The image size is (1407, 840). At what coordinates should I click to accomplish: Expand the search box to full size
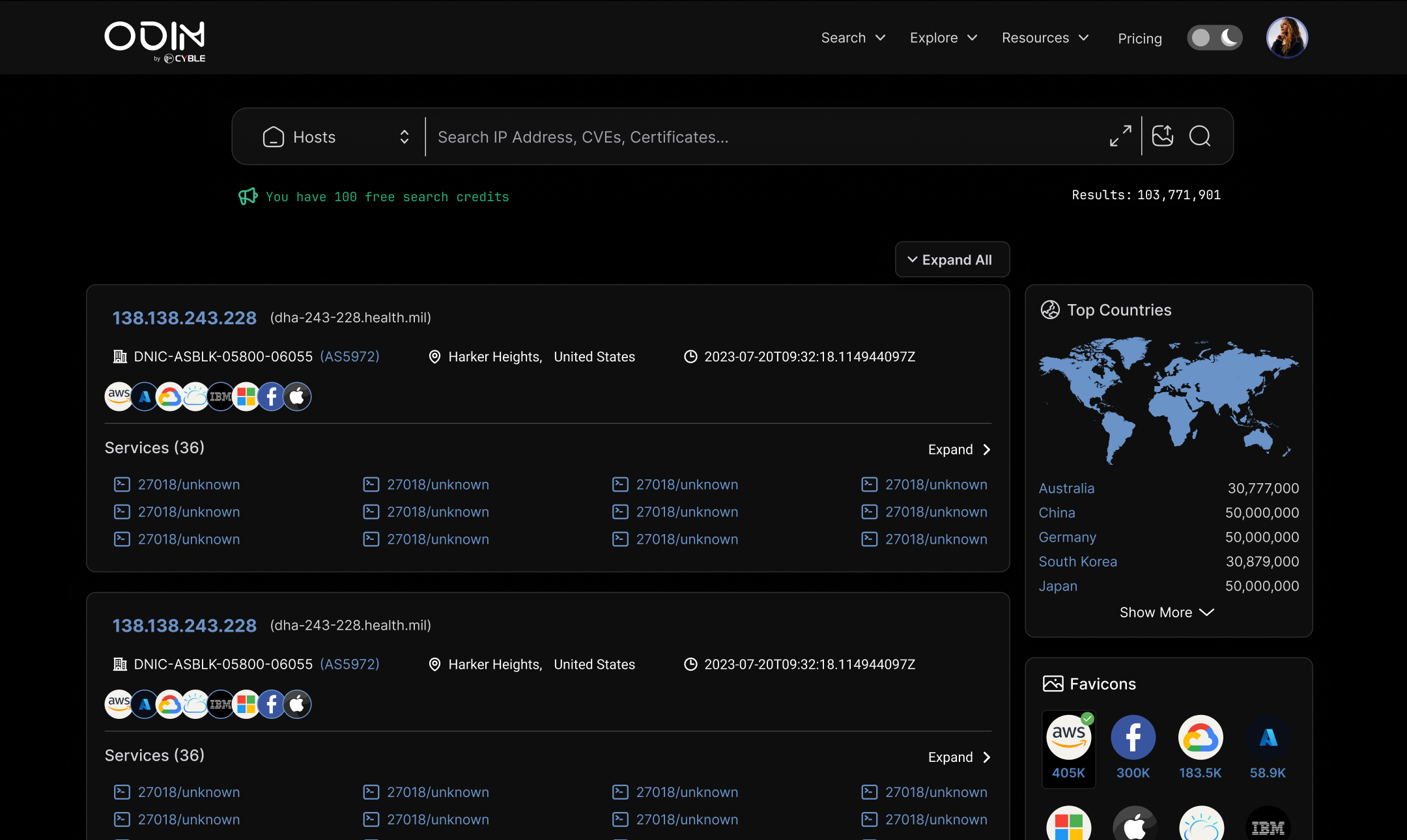[1120, 136]
